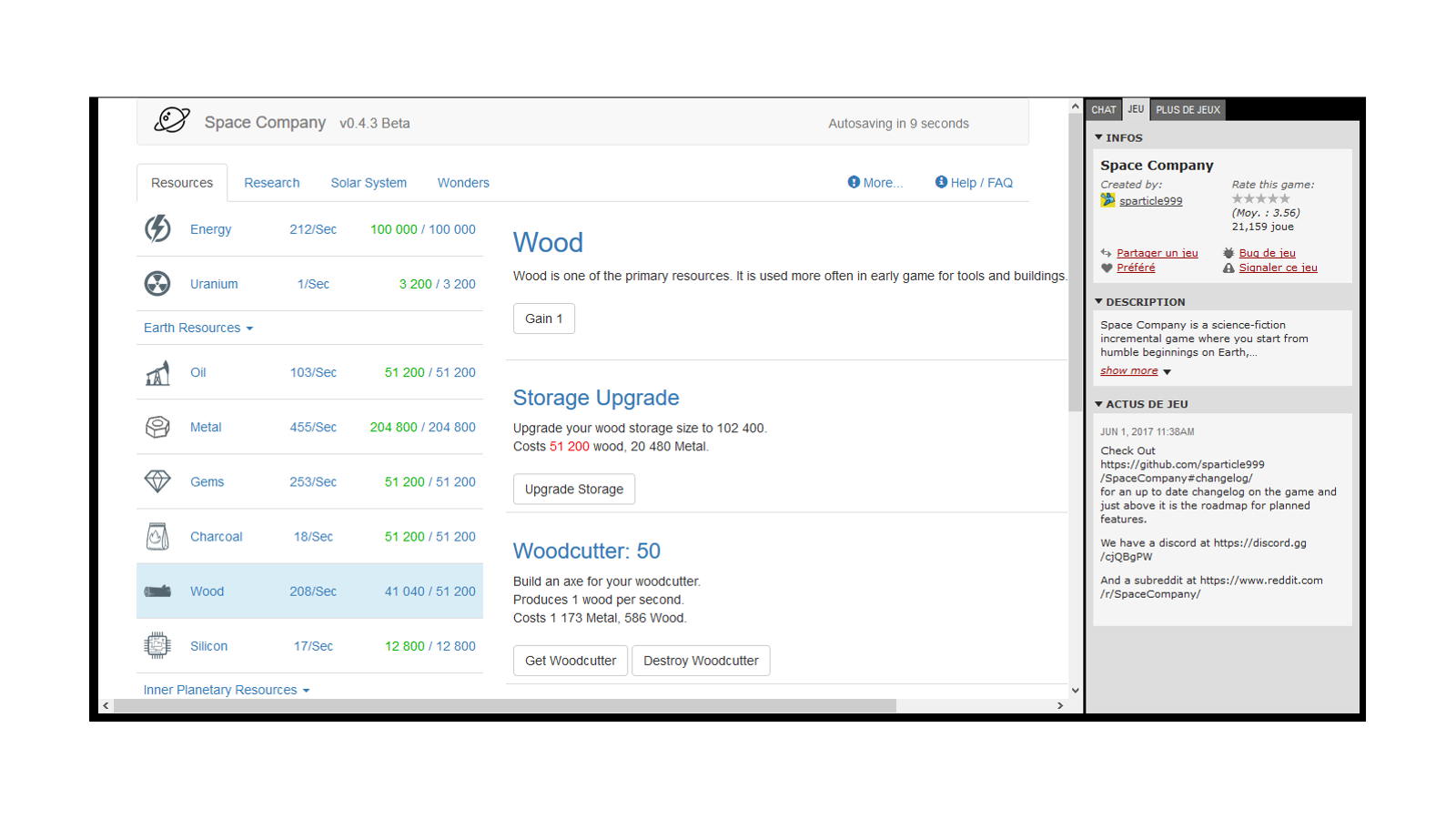The height and width of the screenshot is (819, 1456).
Task: Click the Charcoal sack icon
Action: [157, 537]
